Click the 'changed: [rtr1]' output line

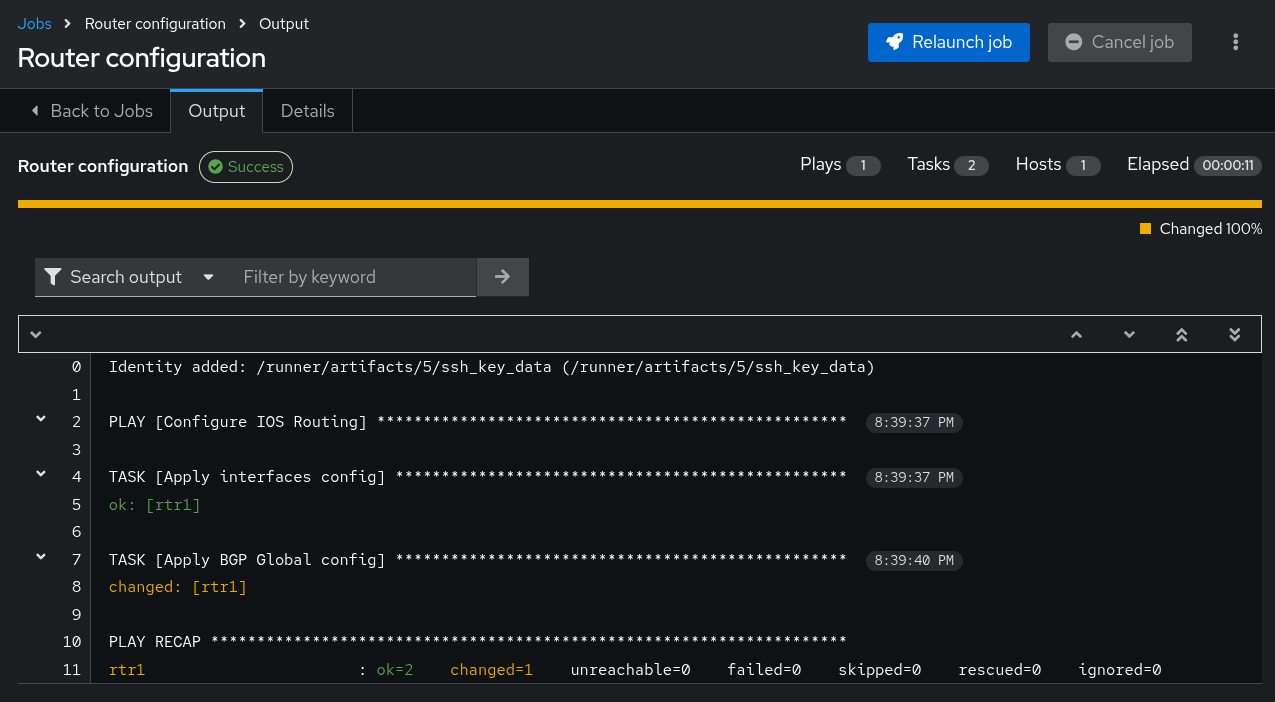178,587
